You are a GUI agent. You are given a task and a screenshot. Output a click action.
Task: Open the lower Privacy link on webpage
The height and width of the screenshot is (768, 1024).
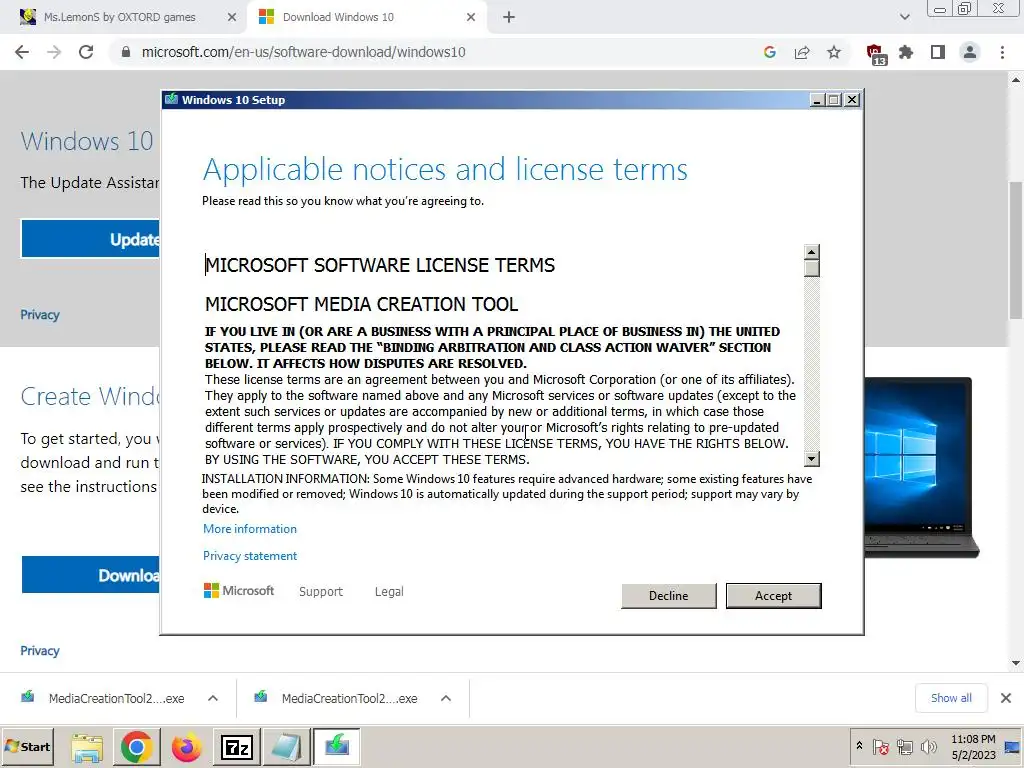40,650
